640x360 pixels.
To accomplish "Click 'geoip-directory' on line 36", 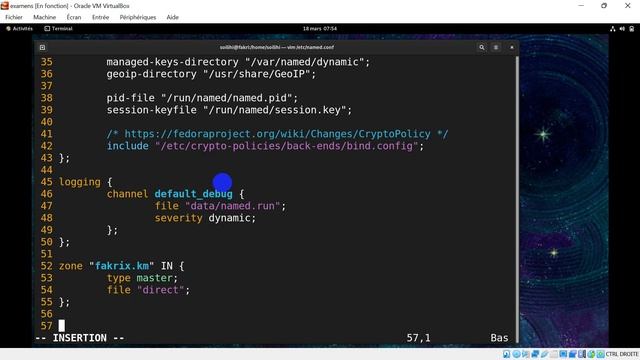I will click(x=151, y=74).
